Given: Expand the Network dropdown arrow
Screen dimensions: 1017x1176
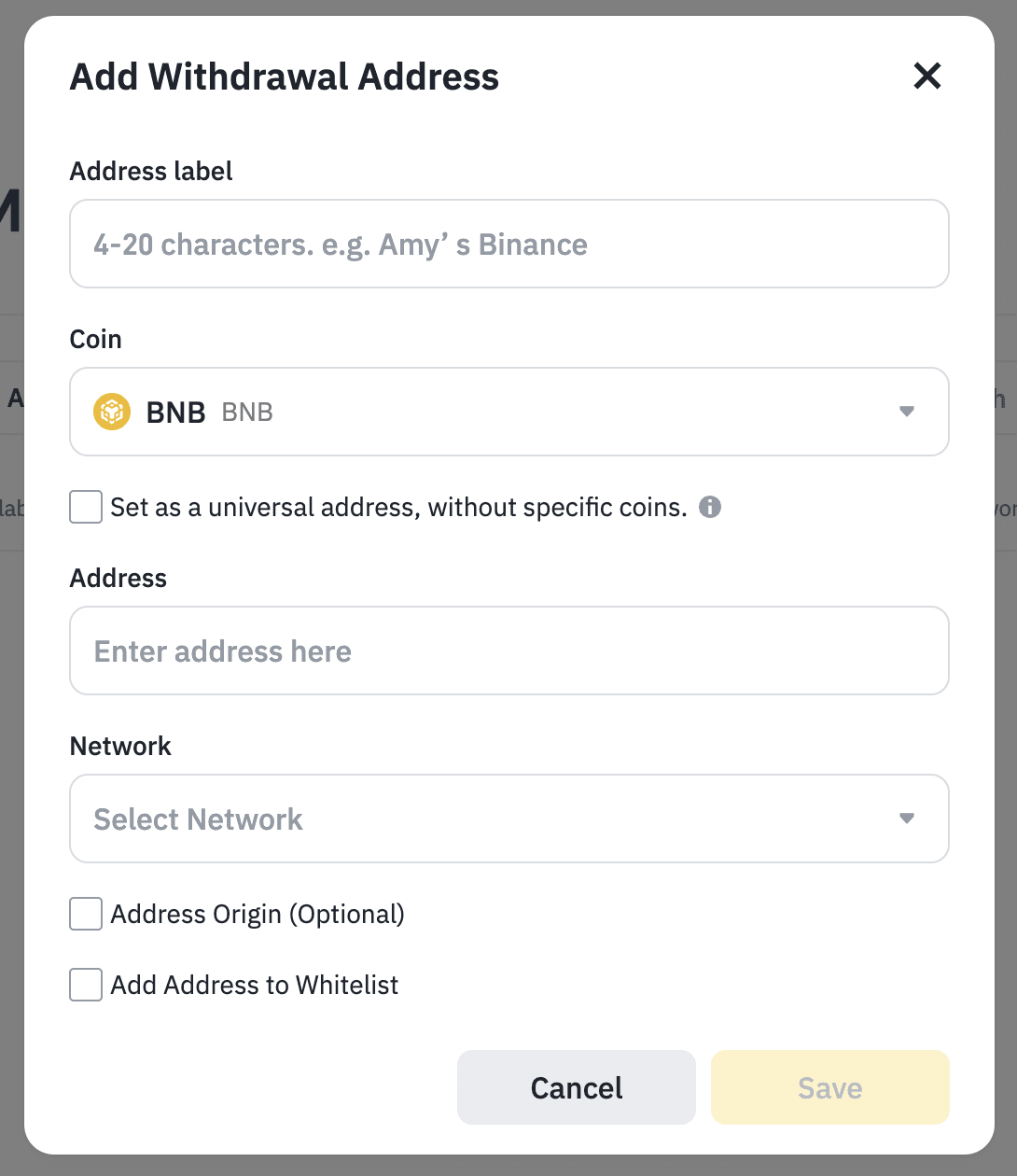Looking at the screenshot, I should click(x=906, y=819).
